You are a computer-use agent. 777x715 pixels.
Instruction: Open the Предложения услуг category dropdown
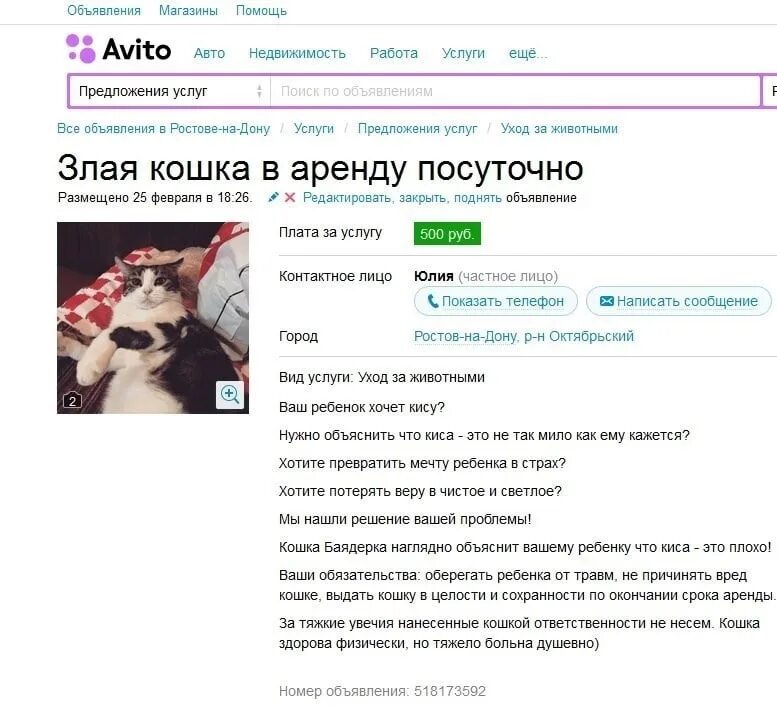click(169, 91)
